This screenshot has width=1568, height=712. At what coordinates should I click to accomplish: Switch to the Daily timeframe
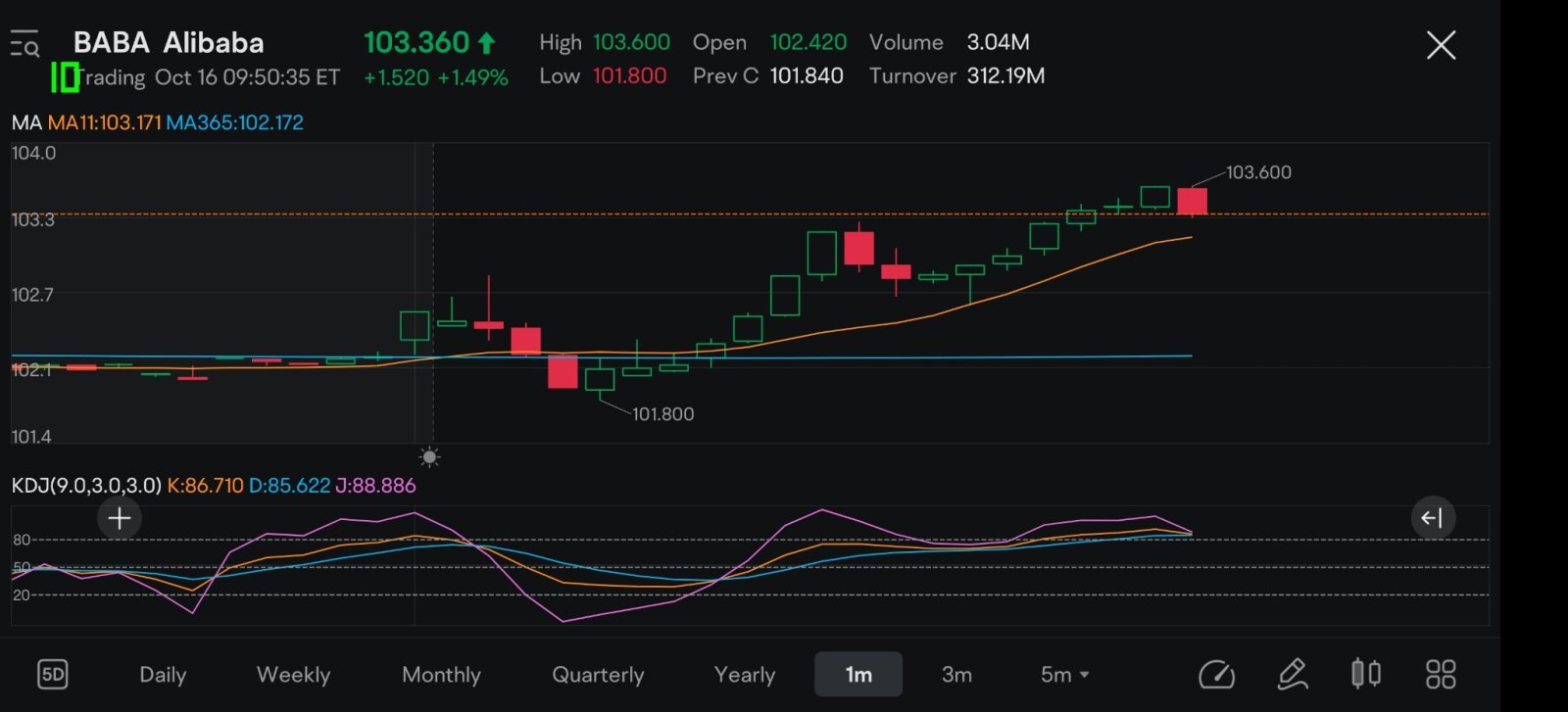[163, 675]
